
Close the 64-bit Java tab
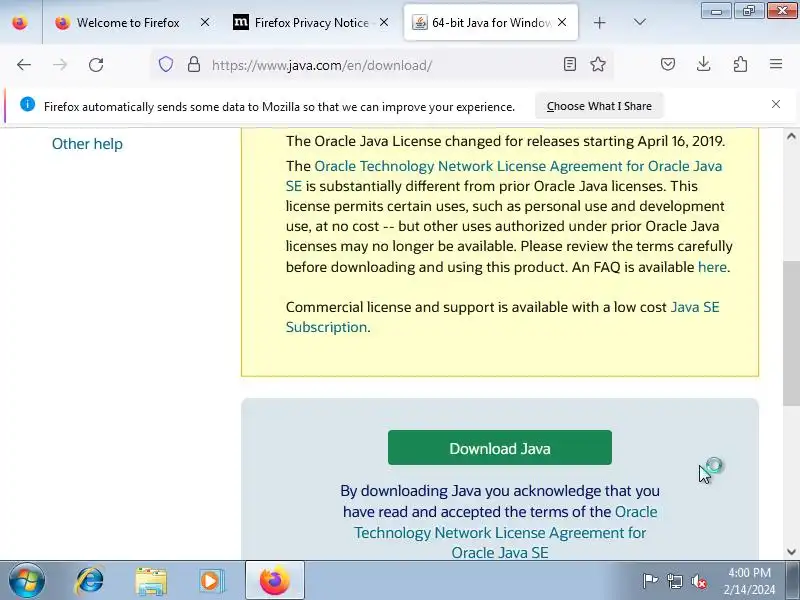pyautogui.click(x=562, y=22)
